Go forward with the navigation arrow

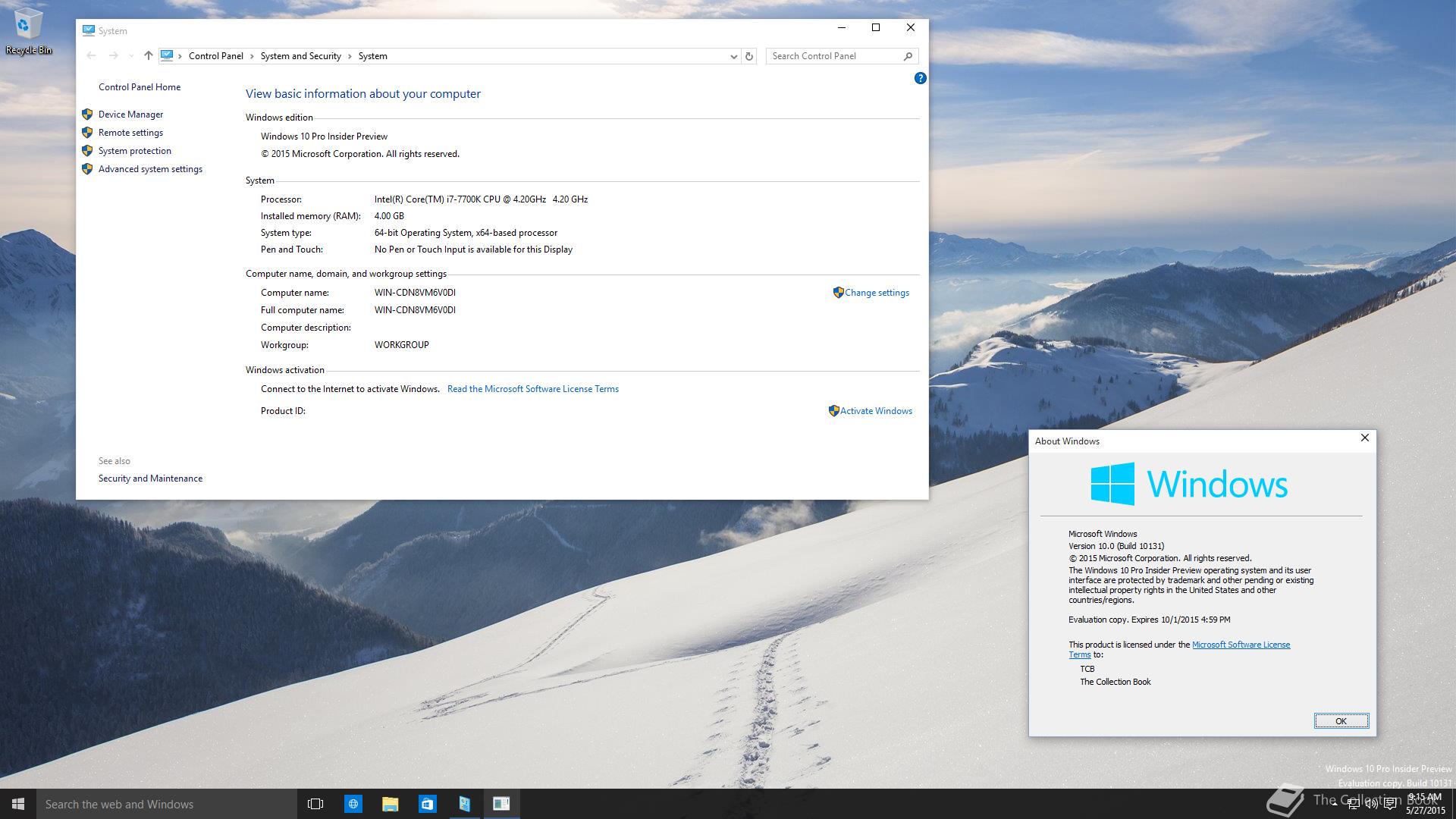coord(113,55)
